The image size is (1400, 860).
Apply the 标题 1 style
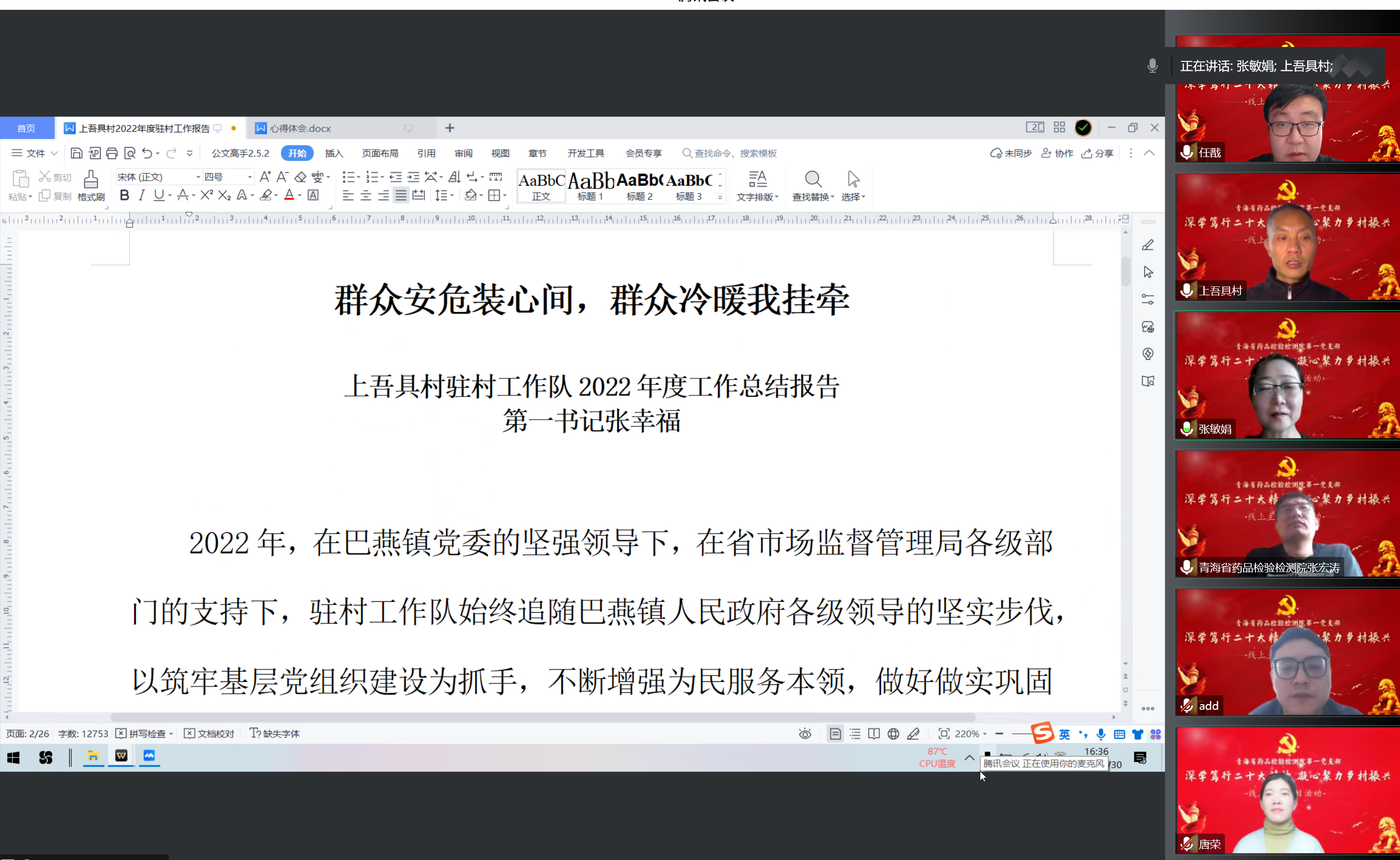pyautogui.click(x=590, y=185)
